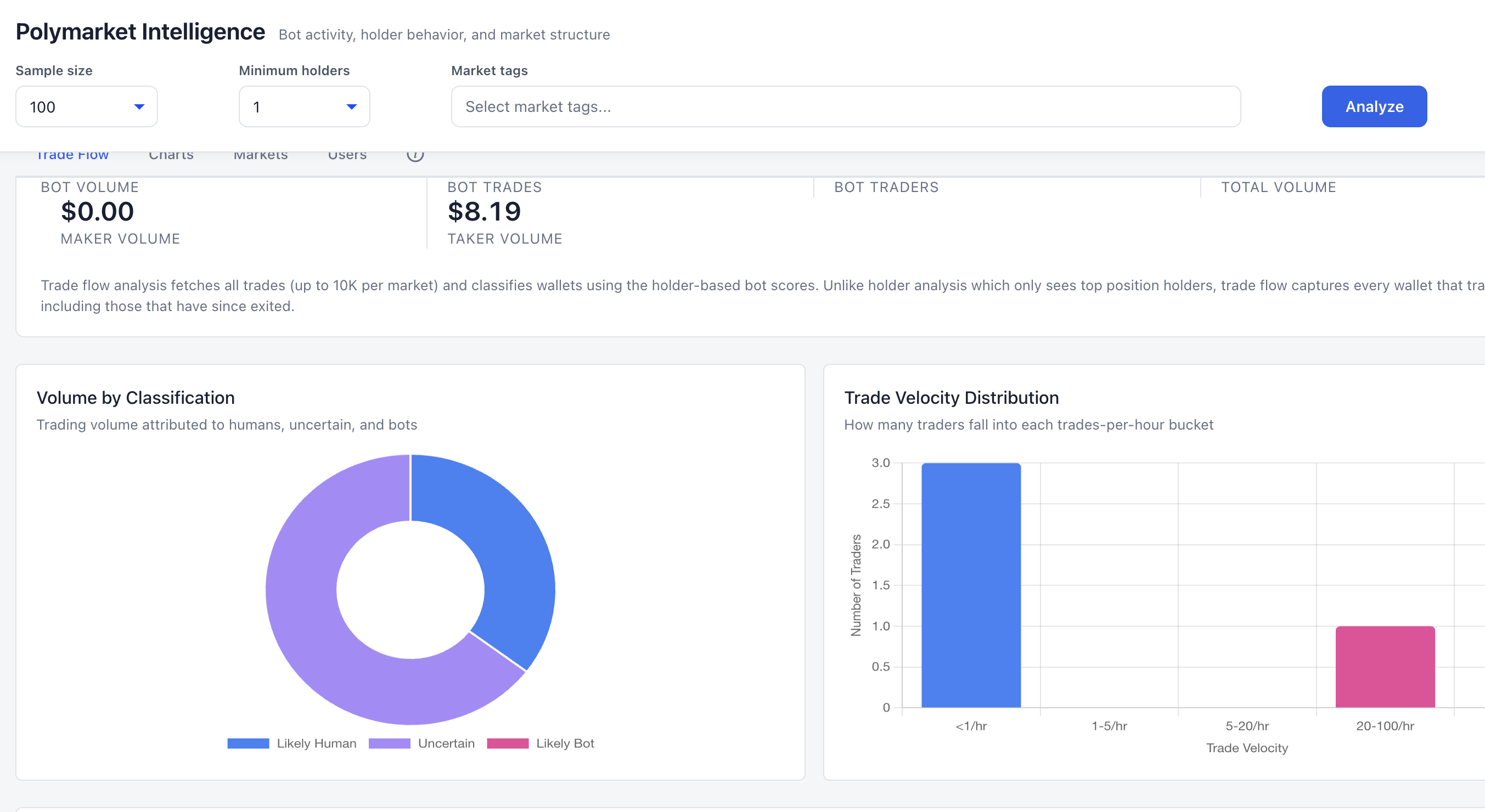Click the pink 20-100/hr bar

pyautogui.click(x=1385, y=667)
